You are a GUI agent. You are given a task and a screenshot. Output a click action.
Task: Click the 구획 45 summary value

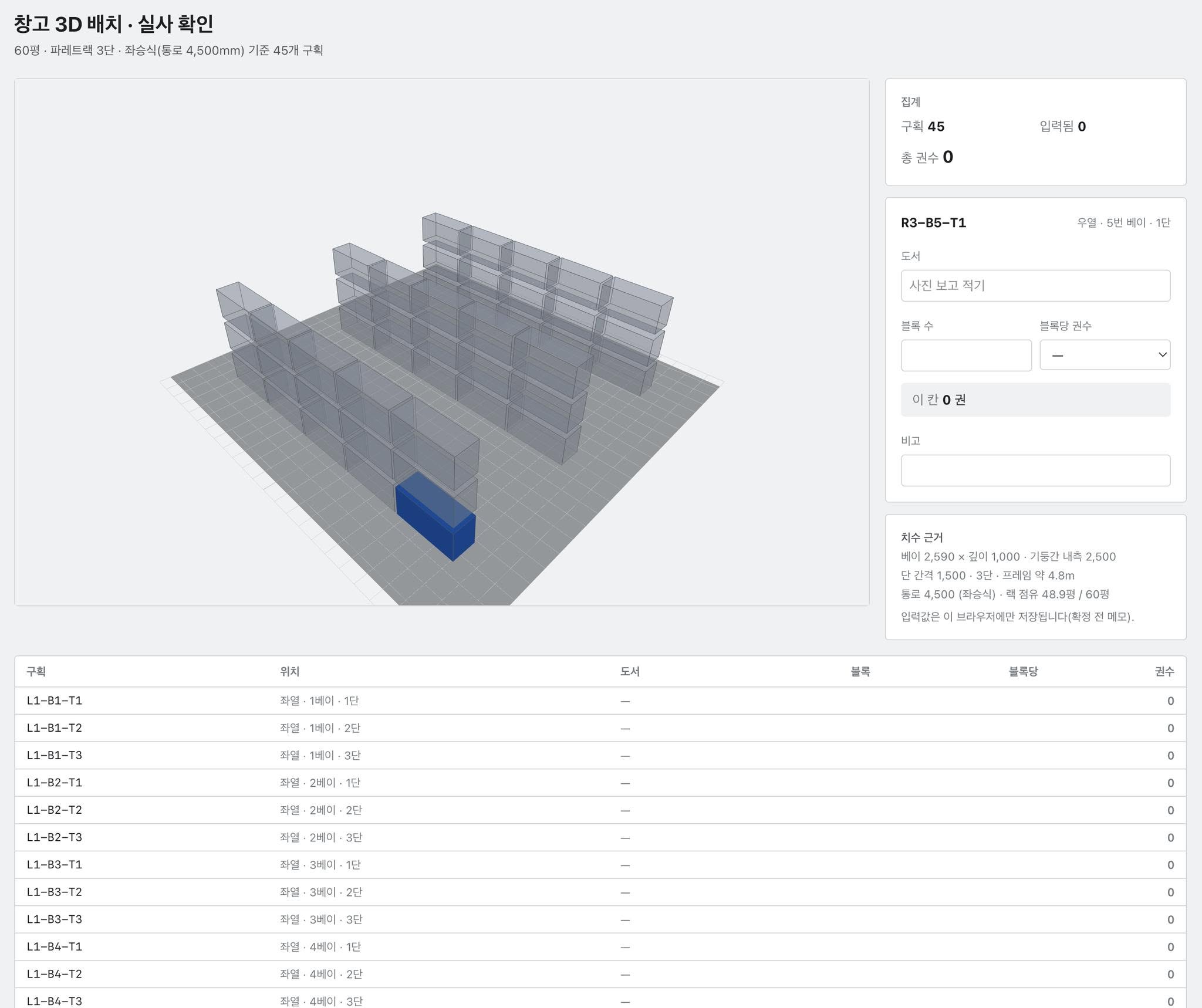click(923, 127)
